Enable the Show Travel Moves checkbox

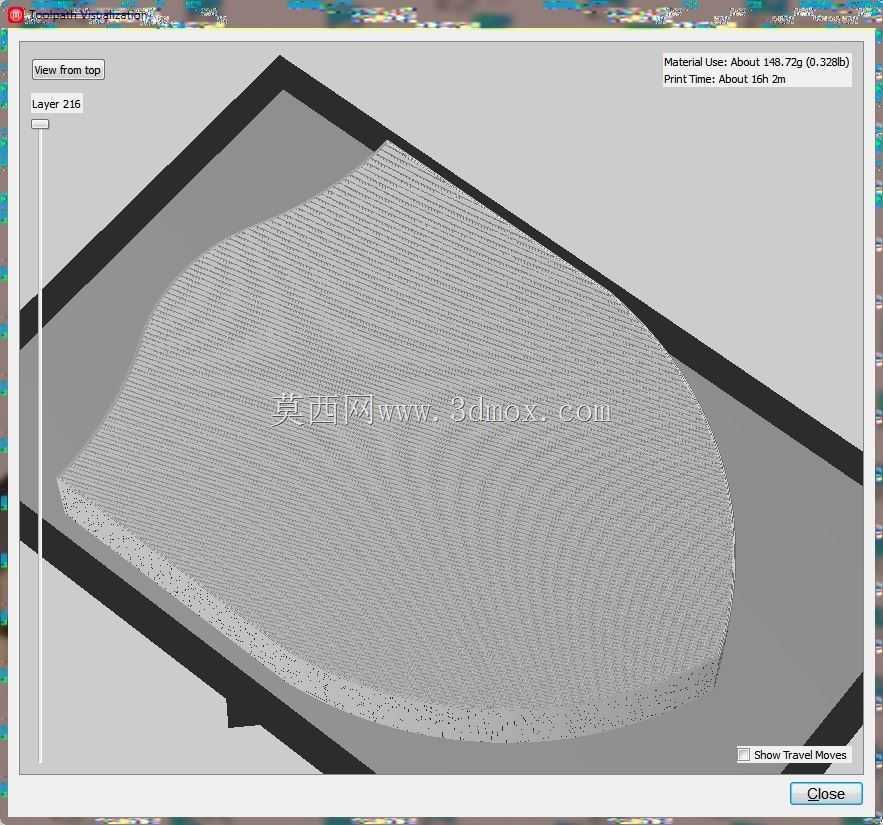click(744, 754)
